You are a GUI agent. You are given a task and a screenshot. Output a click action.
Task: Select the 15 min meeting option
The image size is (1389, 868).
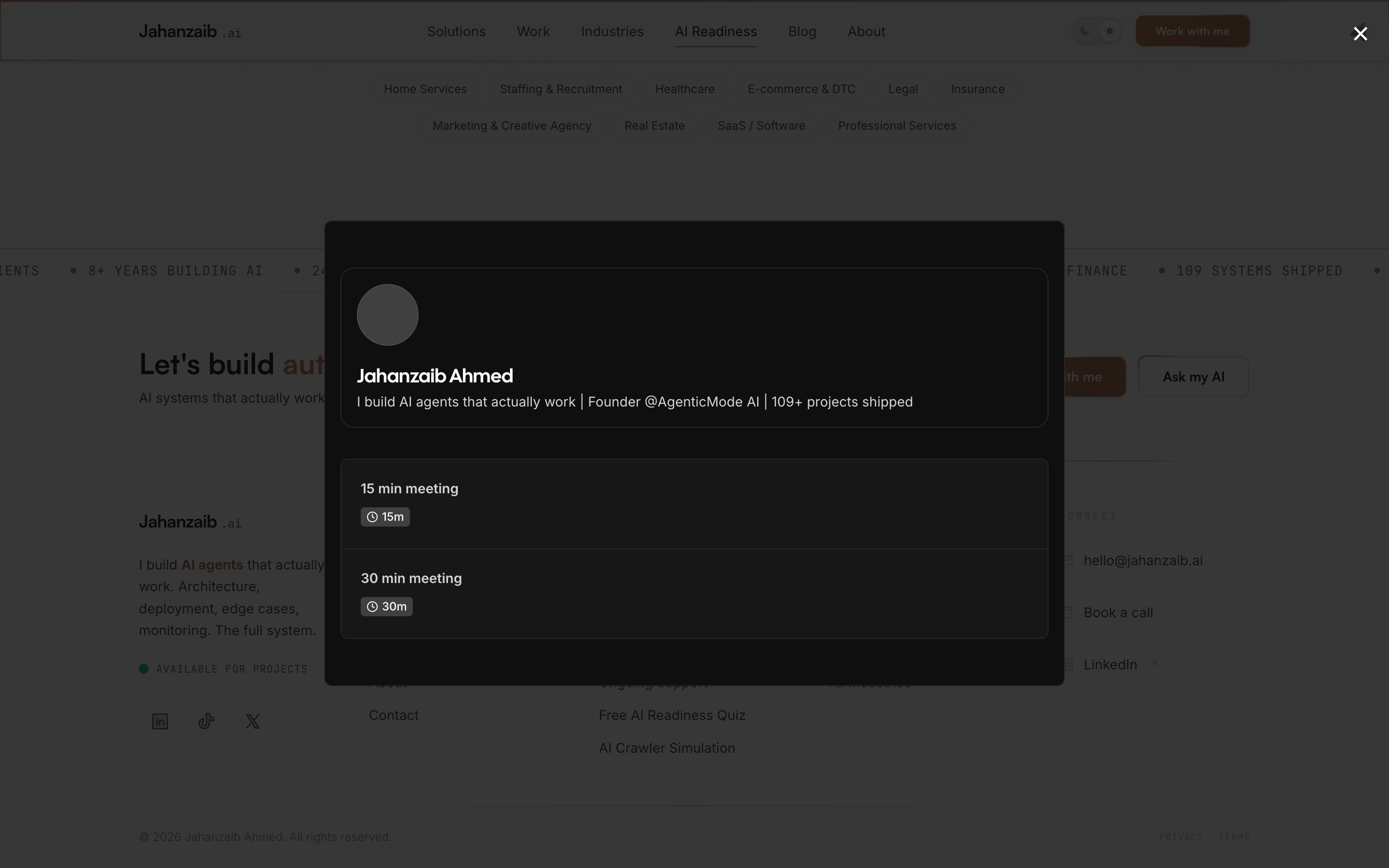click(x=694, y=503)
